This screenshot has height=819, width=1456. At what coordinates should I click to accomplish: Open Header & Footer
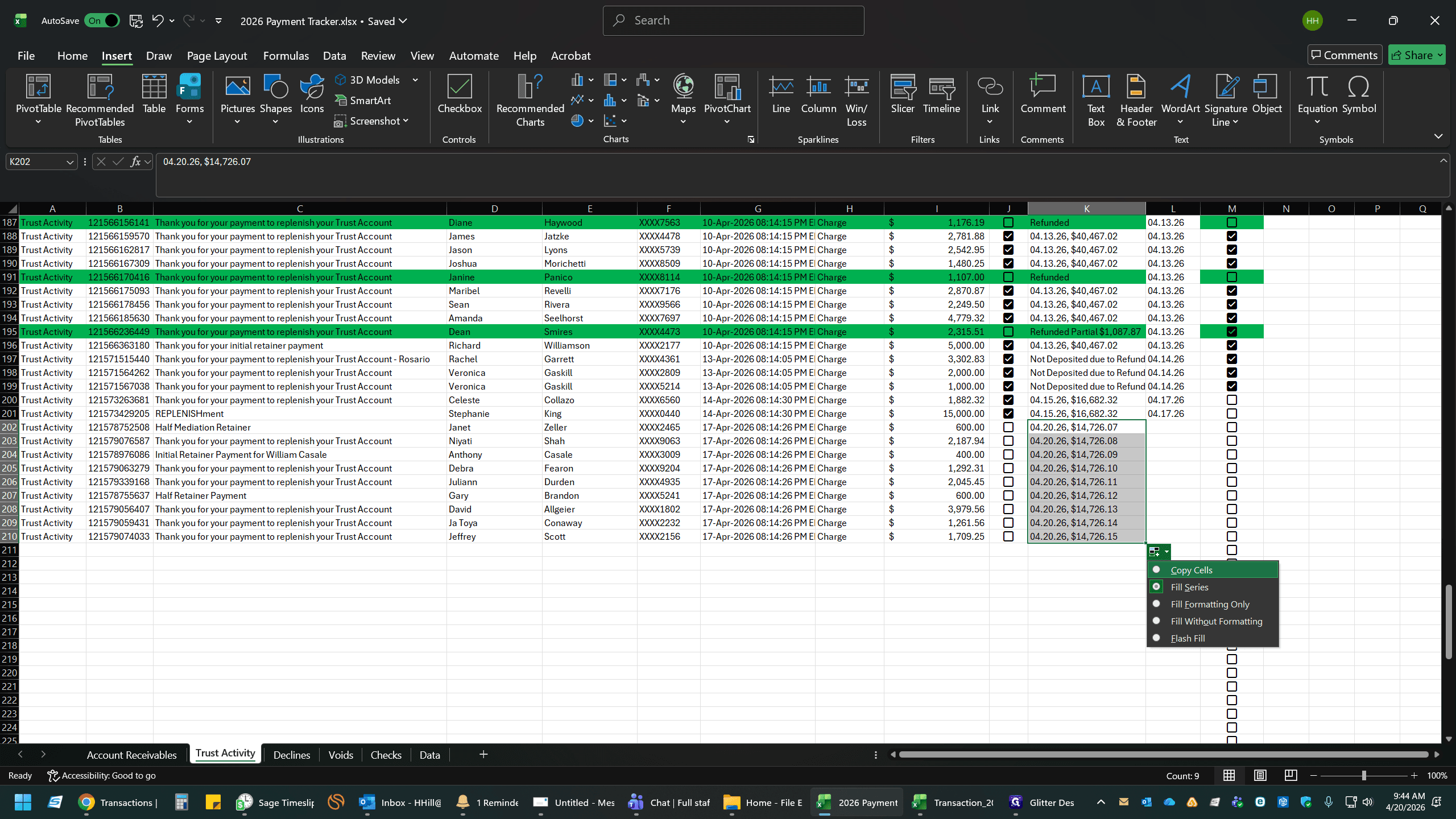point(1136,101)
